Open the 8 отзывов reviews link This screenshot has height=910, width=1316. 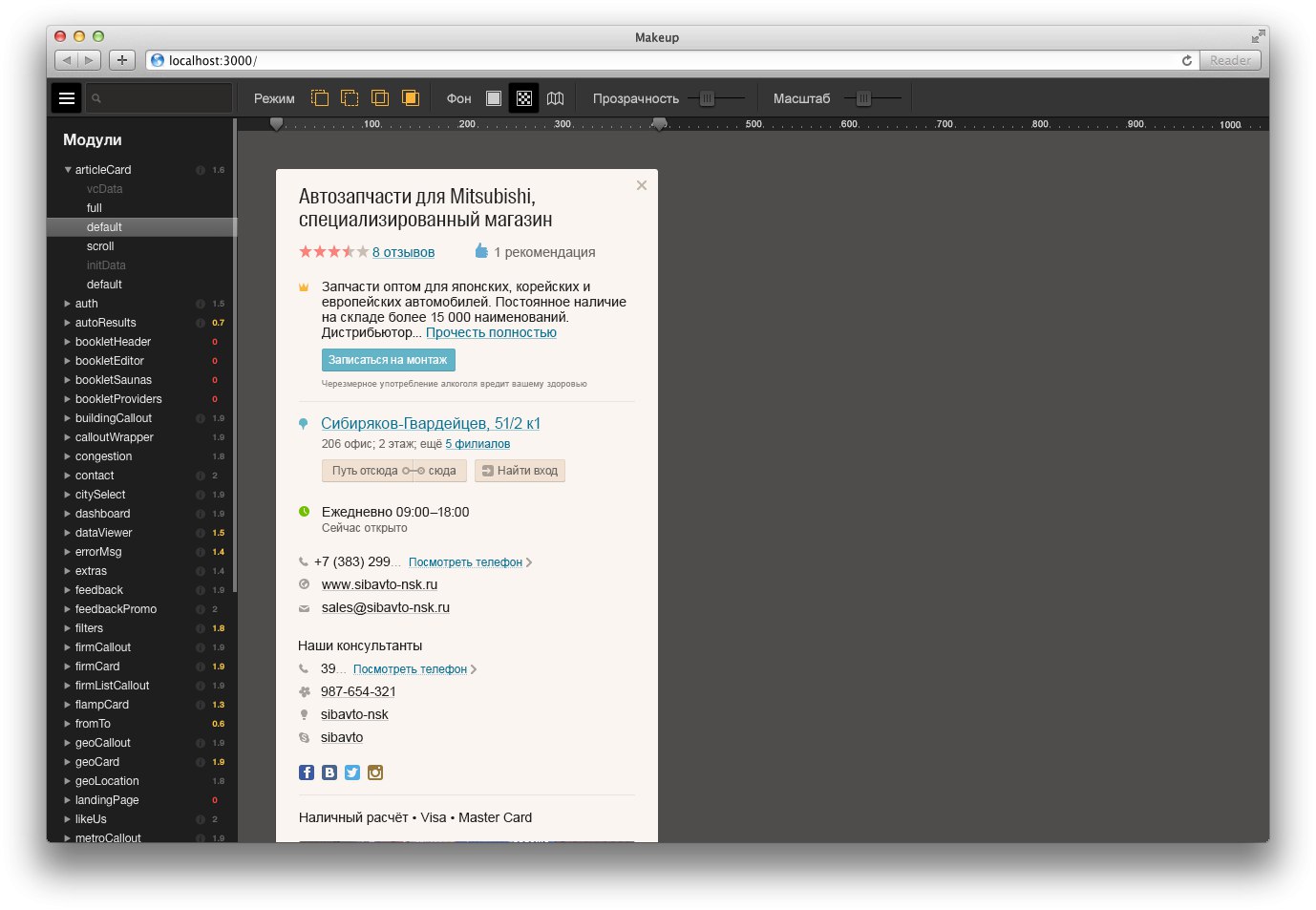[x=403, y=252]
